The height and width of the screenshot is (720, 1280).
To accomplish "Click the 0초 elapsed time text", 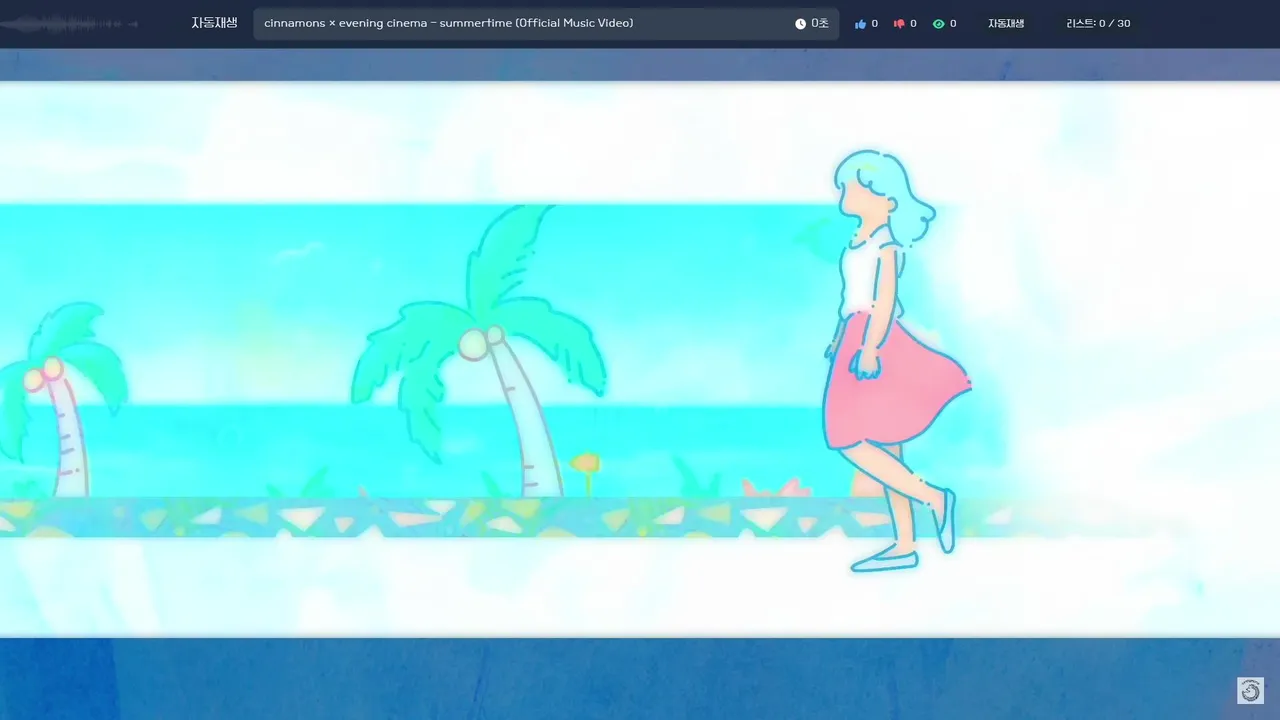I will pos(819,24).
